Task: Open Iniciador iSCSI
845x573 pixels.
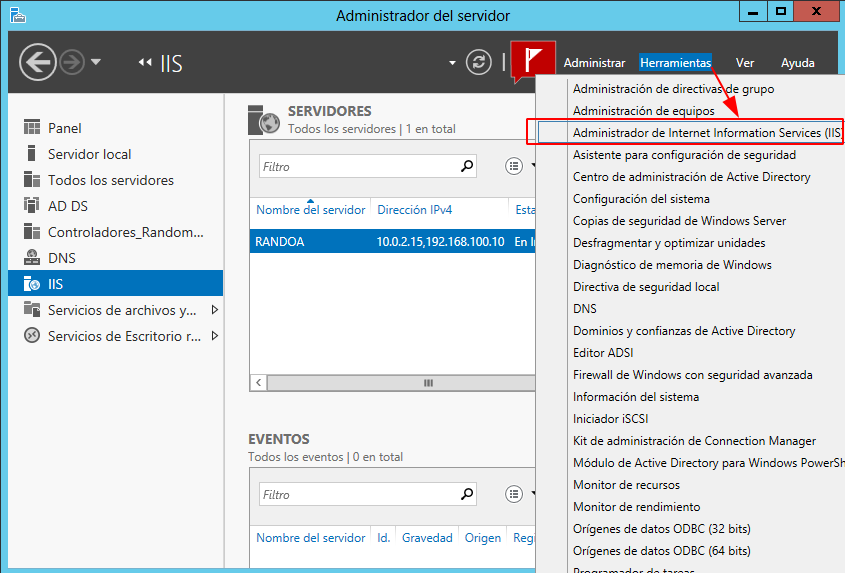Action: pos(610,419)
